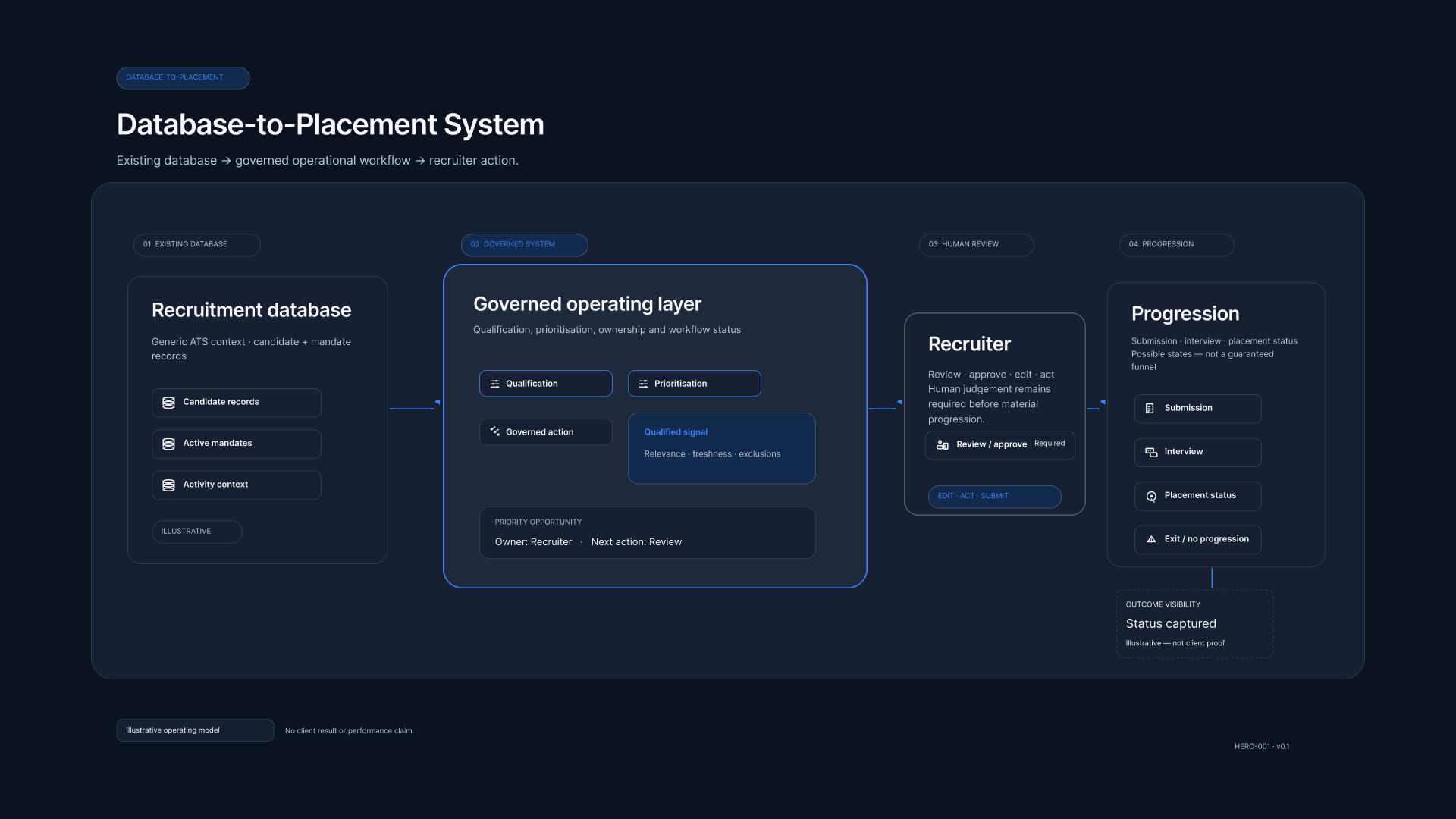Click the Governed action label
The width and height of the screenshot is (1456, 819).
539,432
